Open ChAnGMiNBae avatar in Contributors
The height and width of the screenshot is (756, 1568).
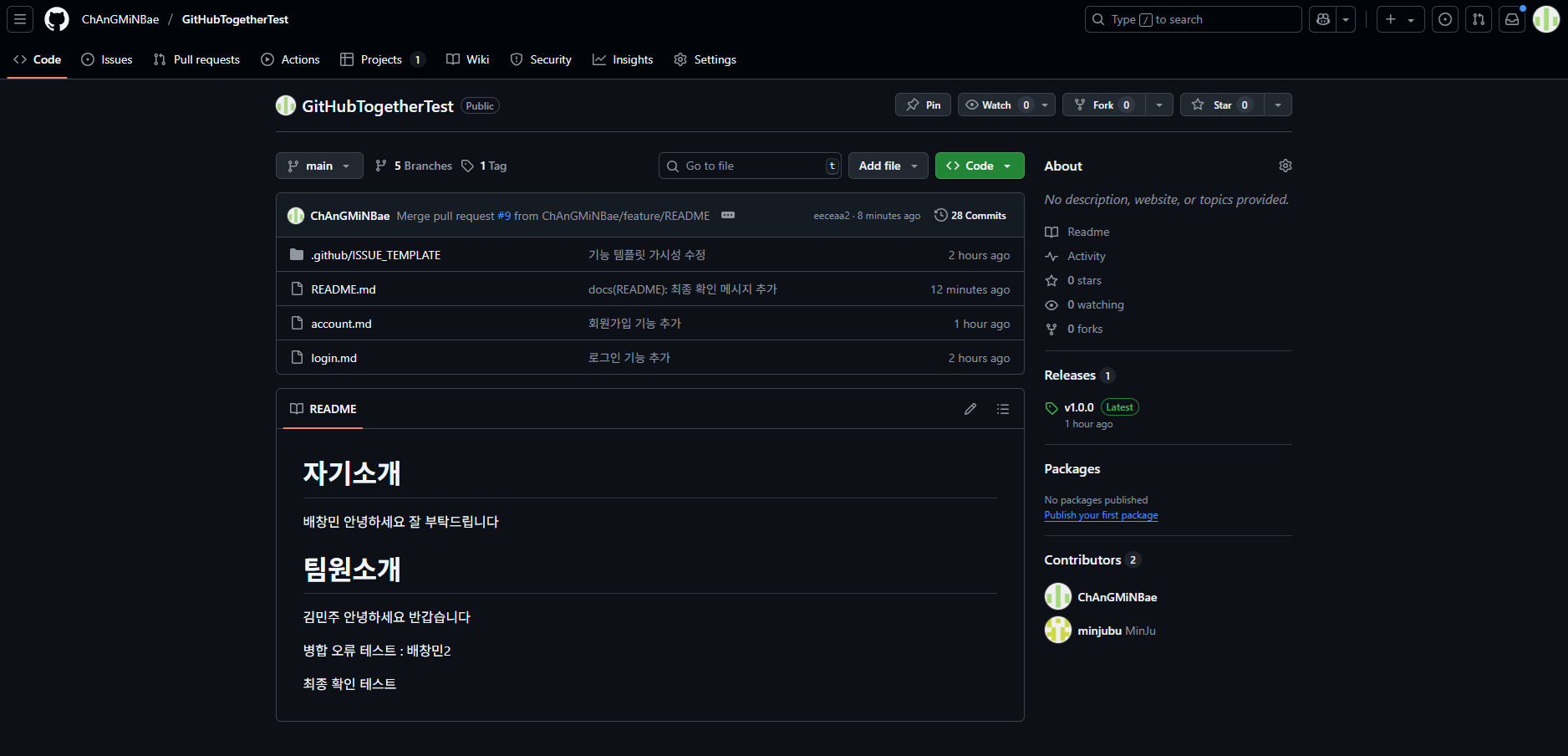tap(1058, 596)
